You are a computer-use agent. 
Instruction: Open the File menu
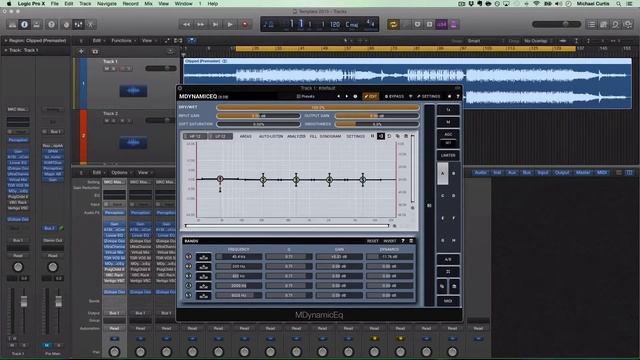[54, 3]
